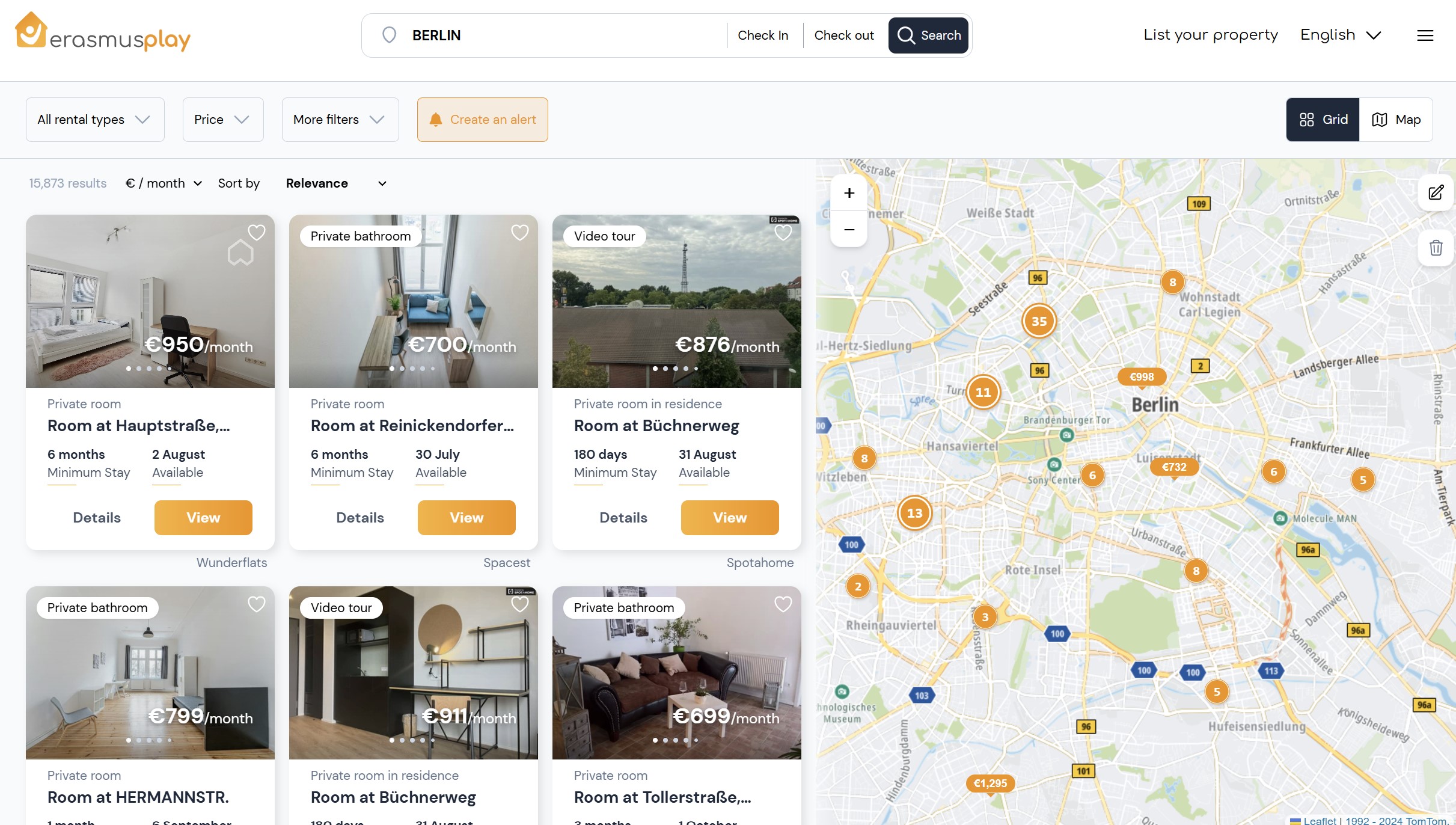This screenshot has height=825, width=1456.
Task: Open the Price filter dropdown
Action: [222, 120]
